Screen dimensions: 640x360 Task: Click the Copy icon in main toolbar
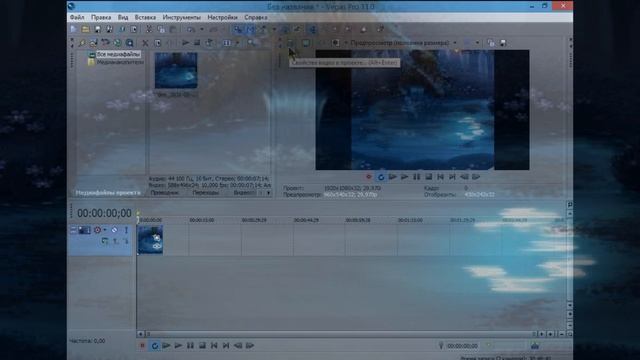click(161, 29)
